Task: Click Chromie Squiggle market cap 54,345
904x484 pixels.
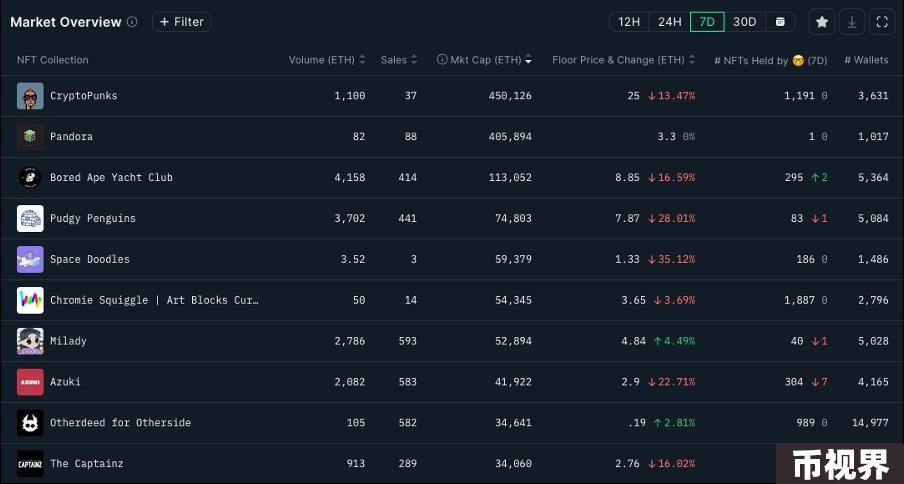Action: [x=513, y=300]
